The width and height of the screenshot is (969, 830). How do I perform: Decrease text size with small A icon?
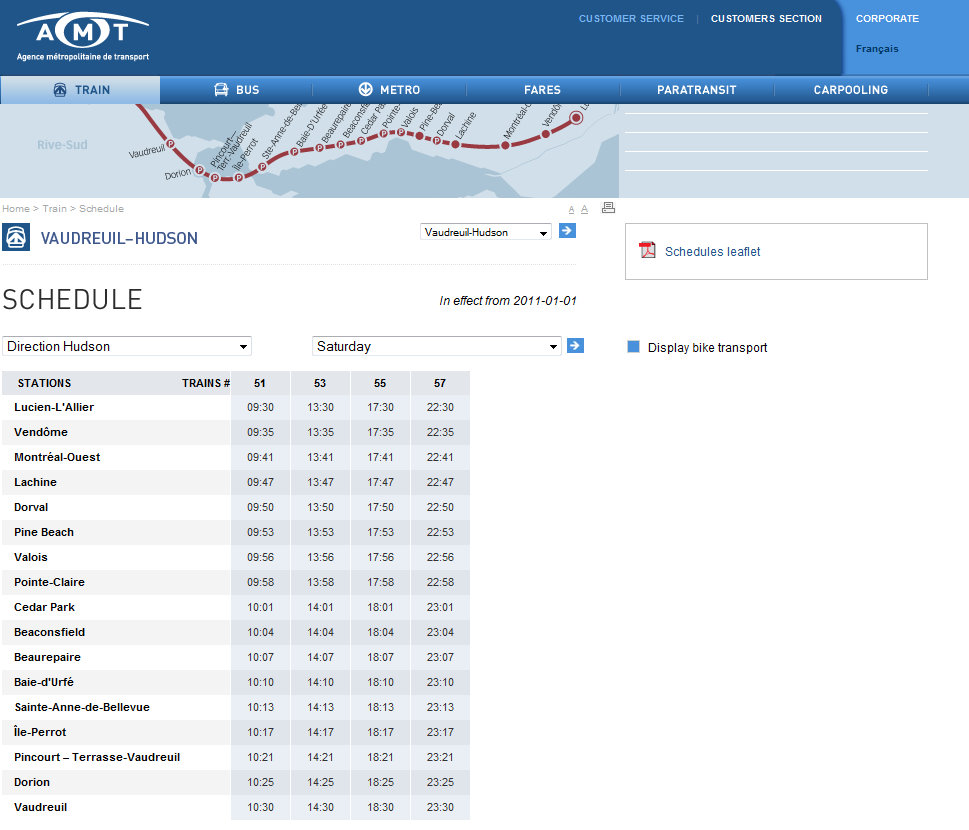[572, 210]
